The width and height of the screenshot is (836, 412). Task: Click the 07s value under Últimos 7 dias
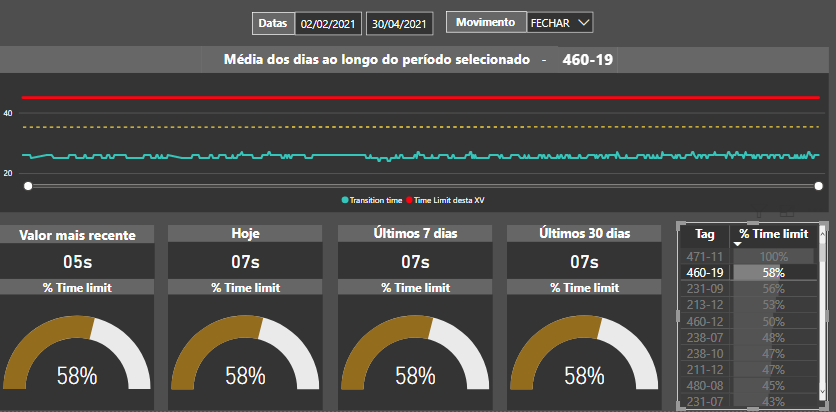click(x=415, y=262)
